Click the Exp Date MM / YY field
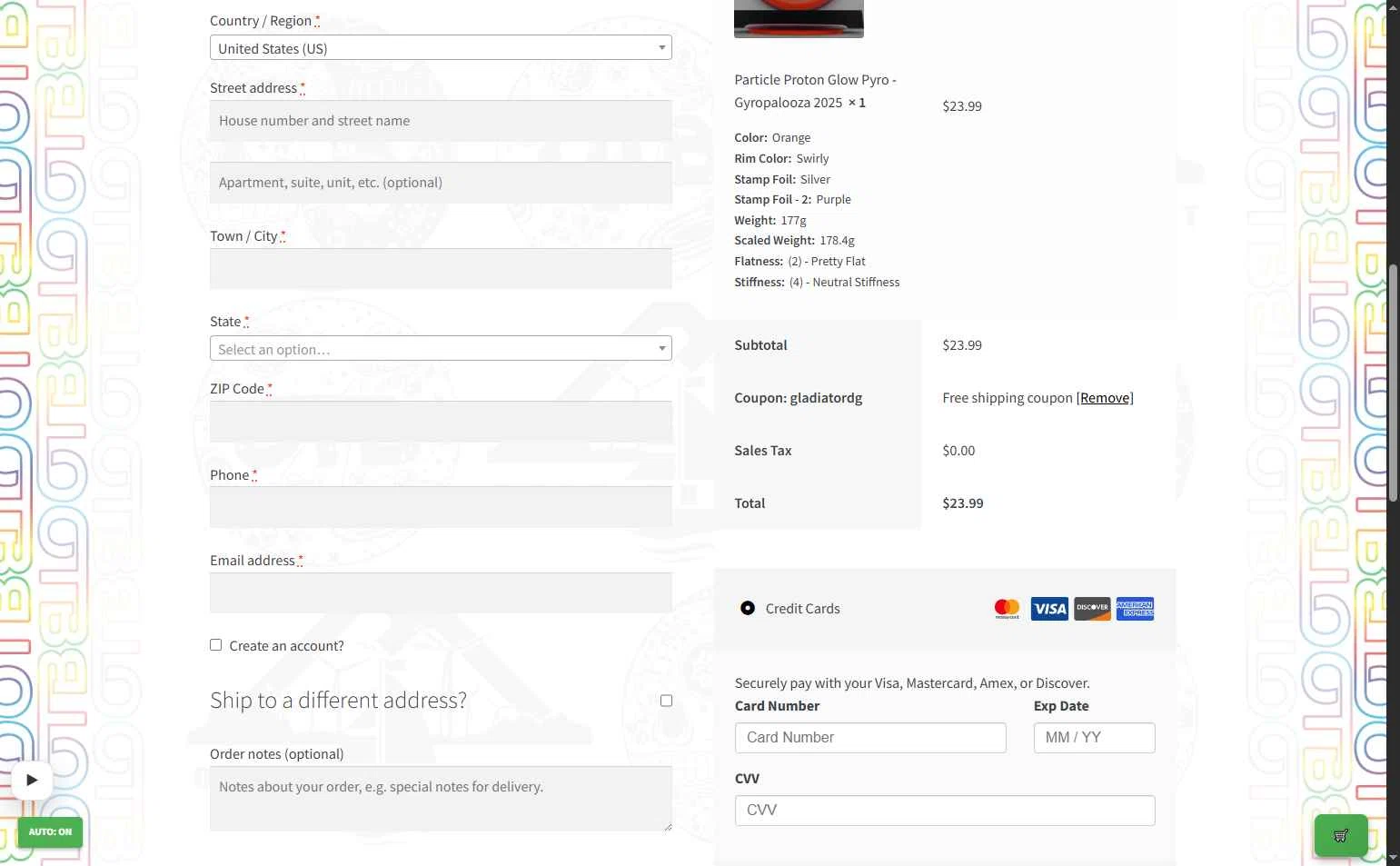Screen dimensions: 1400x866 click(1094, 738)
